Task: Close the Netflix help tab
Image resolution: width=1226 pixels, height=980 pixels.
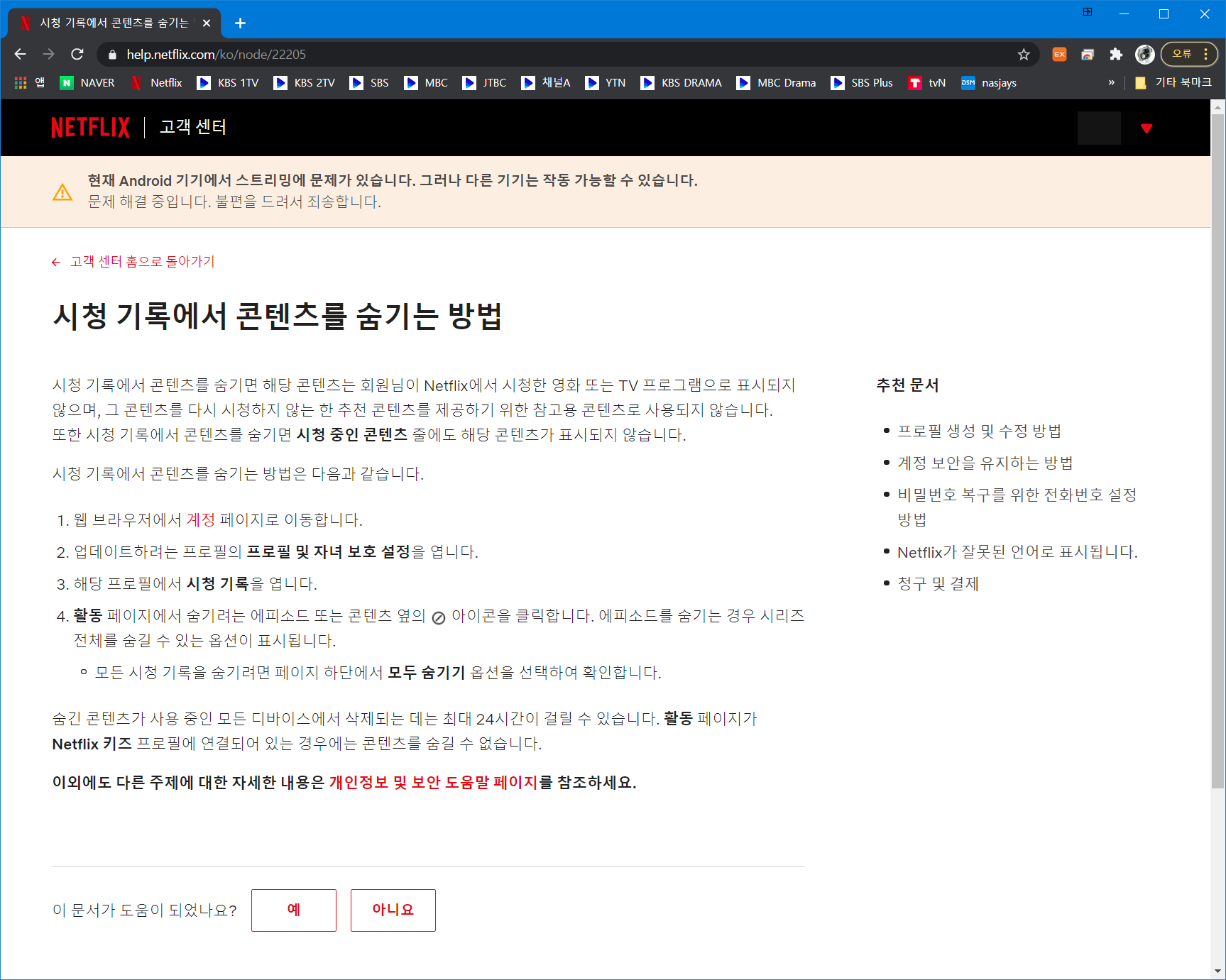Action: tap(207, 23)
